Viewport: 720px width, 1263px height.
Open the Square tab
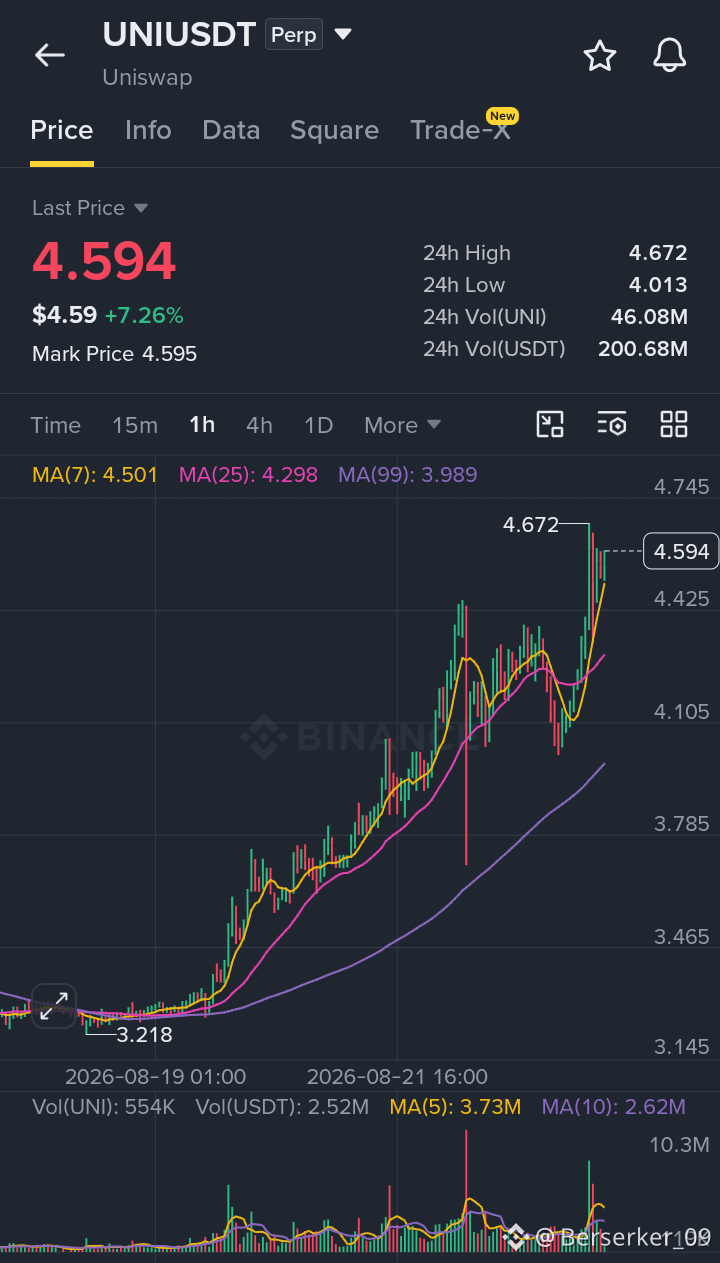[x=334, y=130]
